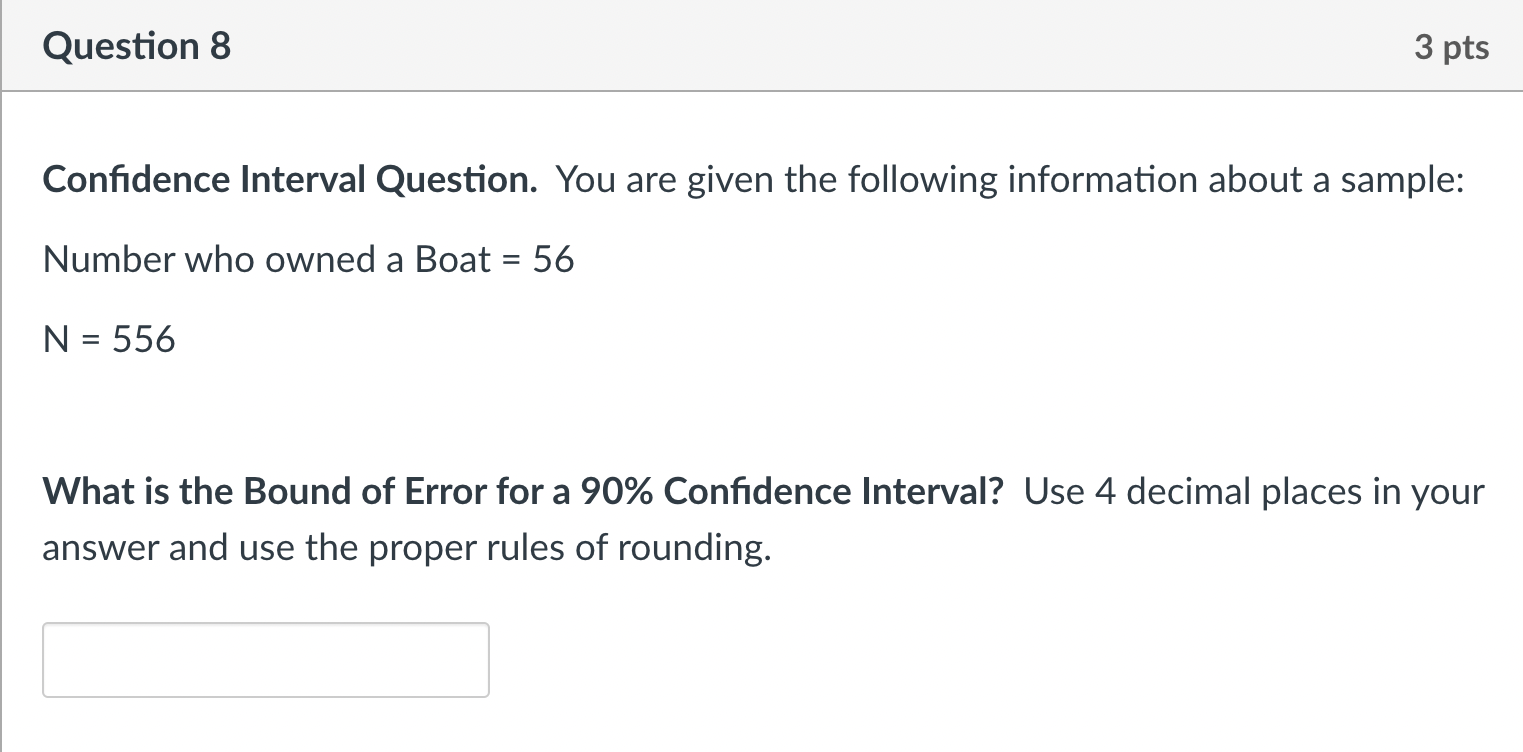This screenshot has height=752, width=1523.
Task: Click the left edge border of the question
Action: pyautogui.click(x=4, y=400)
